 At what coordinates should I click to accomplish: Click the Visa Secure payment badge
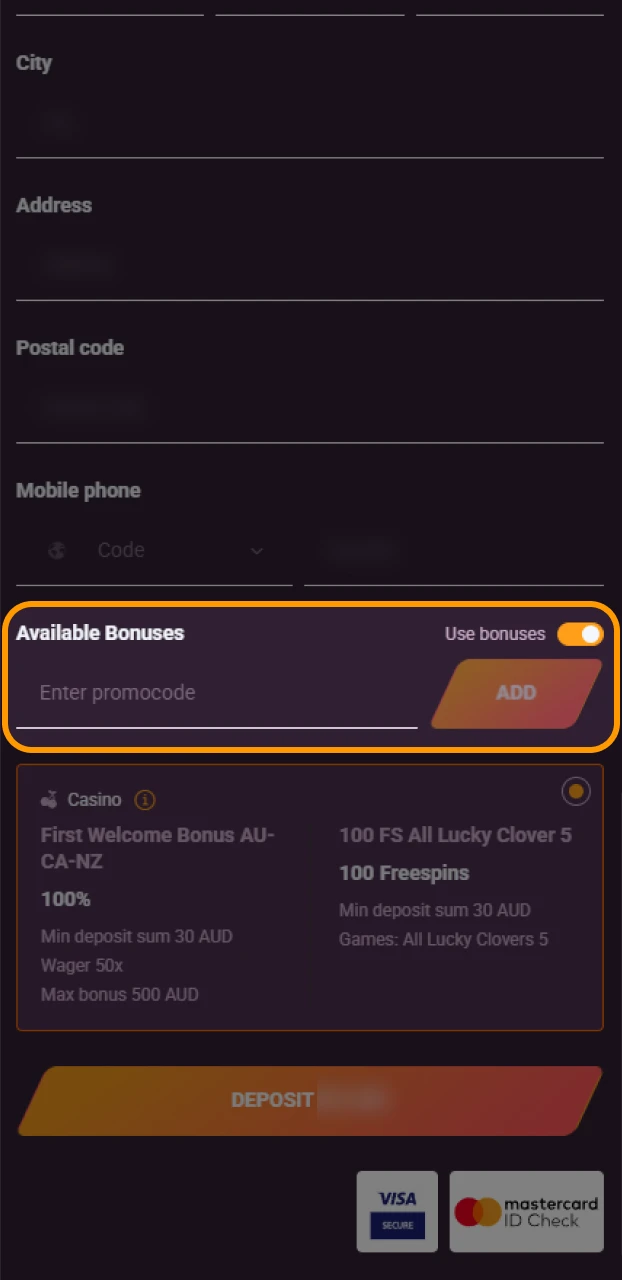[x=396, y=1211]
